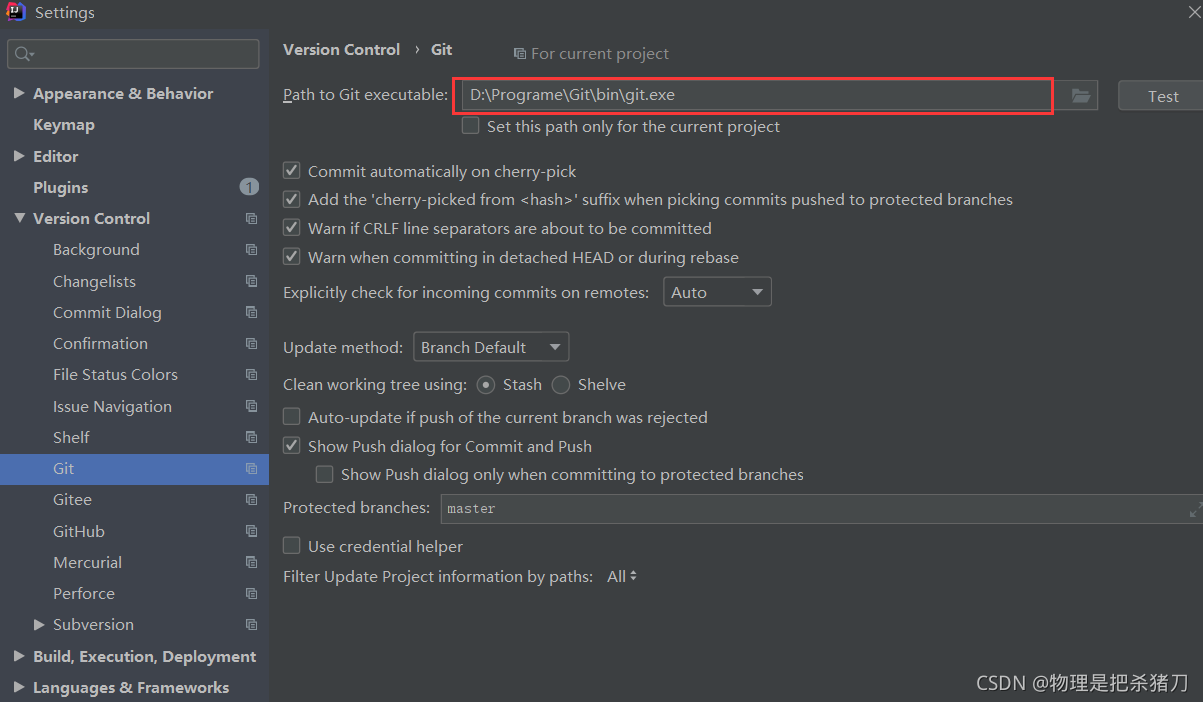Click the expand icon in Protected branches field
Viewport: 1203px width, 702px height.
point(1195,509)
